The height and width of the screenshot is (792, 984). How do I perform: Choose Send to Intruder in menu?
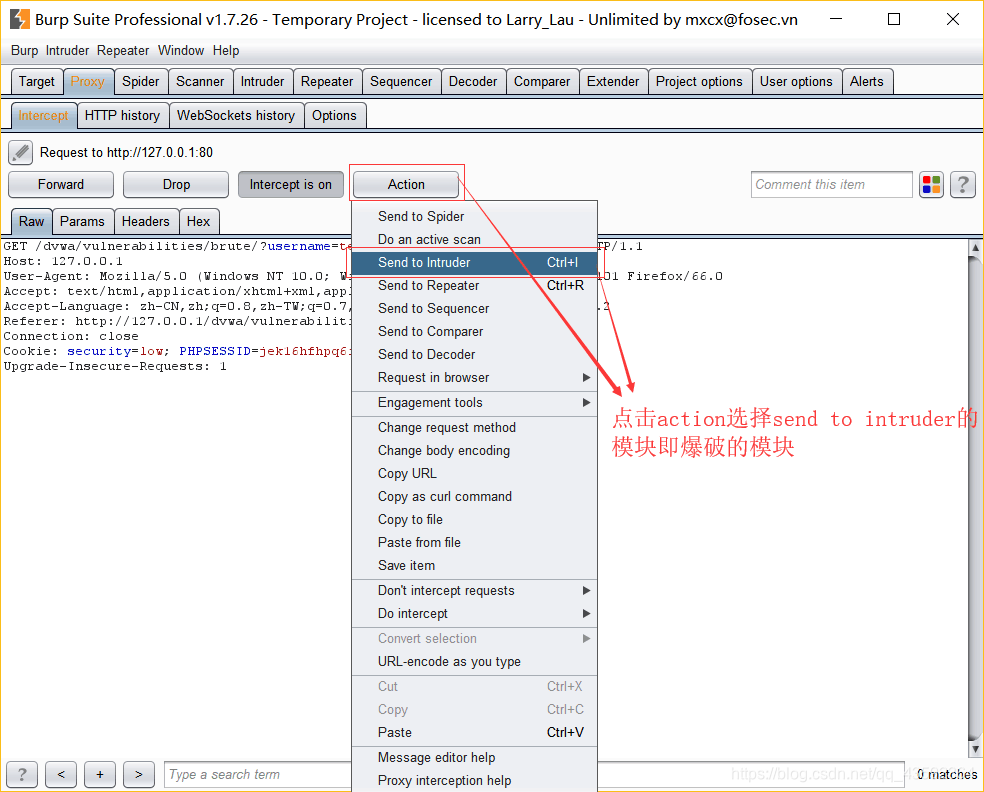tap(474, 262)
